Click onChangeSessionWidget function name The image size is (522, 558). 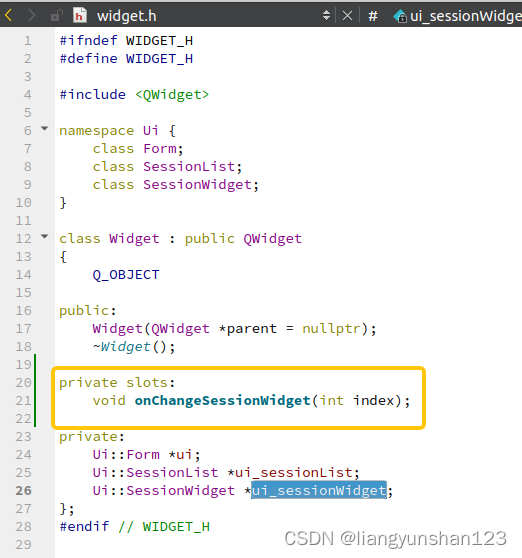[x=223, y=401]
